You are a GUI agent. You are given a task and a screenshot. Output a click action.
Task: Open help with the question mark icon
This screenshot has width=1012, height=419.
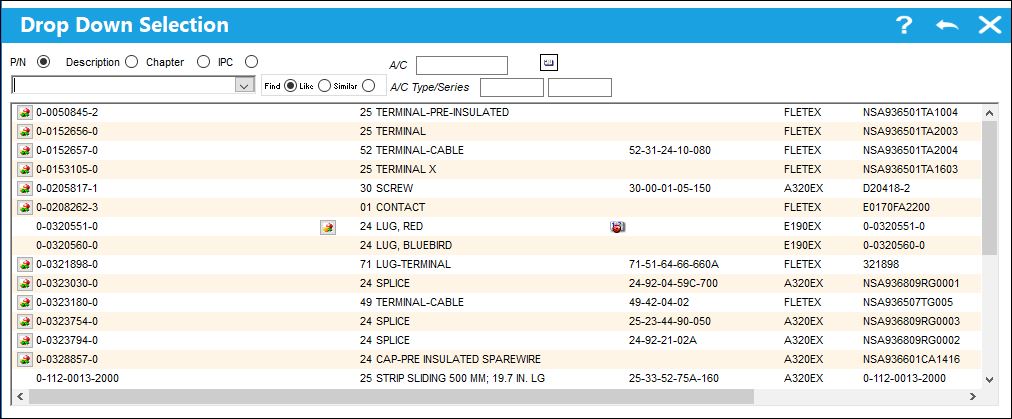[904, 25]
